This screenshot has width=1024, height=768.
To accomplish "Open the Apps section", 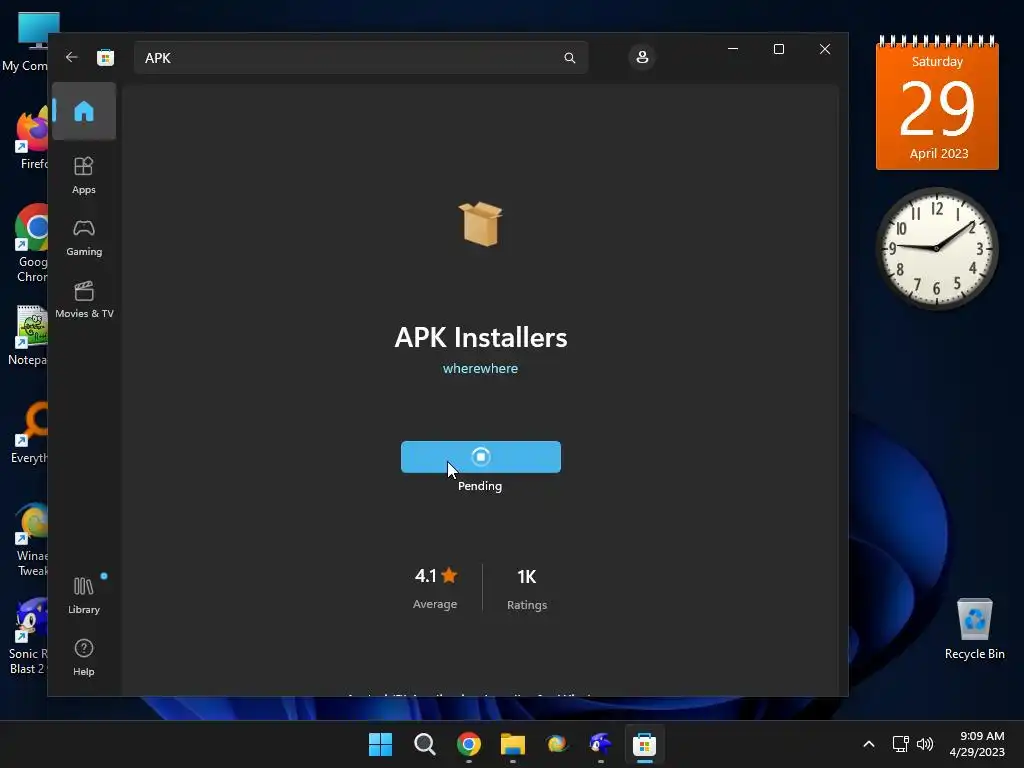I will 84,176.
